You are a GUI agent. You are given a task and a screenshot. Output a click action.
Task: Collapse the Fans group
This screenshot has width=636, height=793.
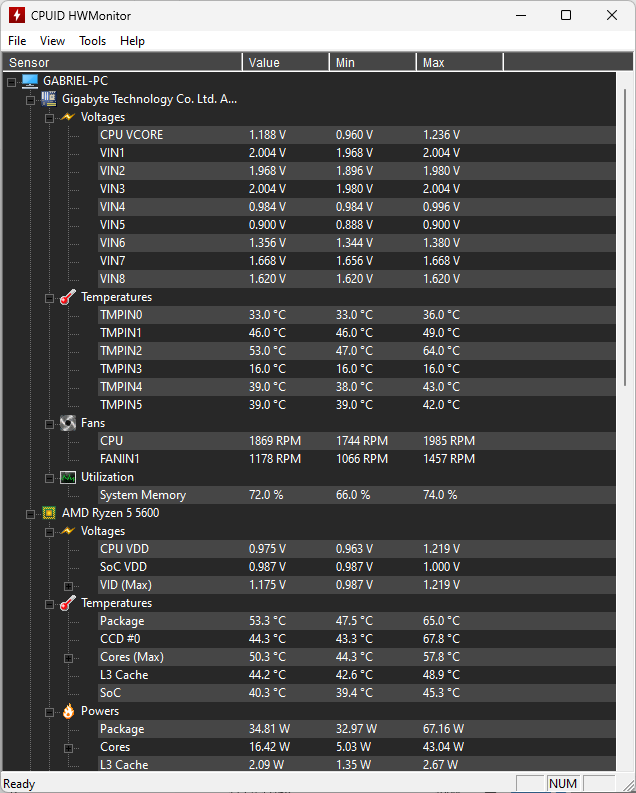[x=49, y=424]
